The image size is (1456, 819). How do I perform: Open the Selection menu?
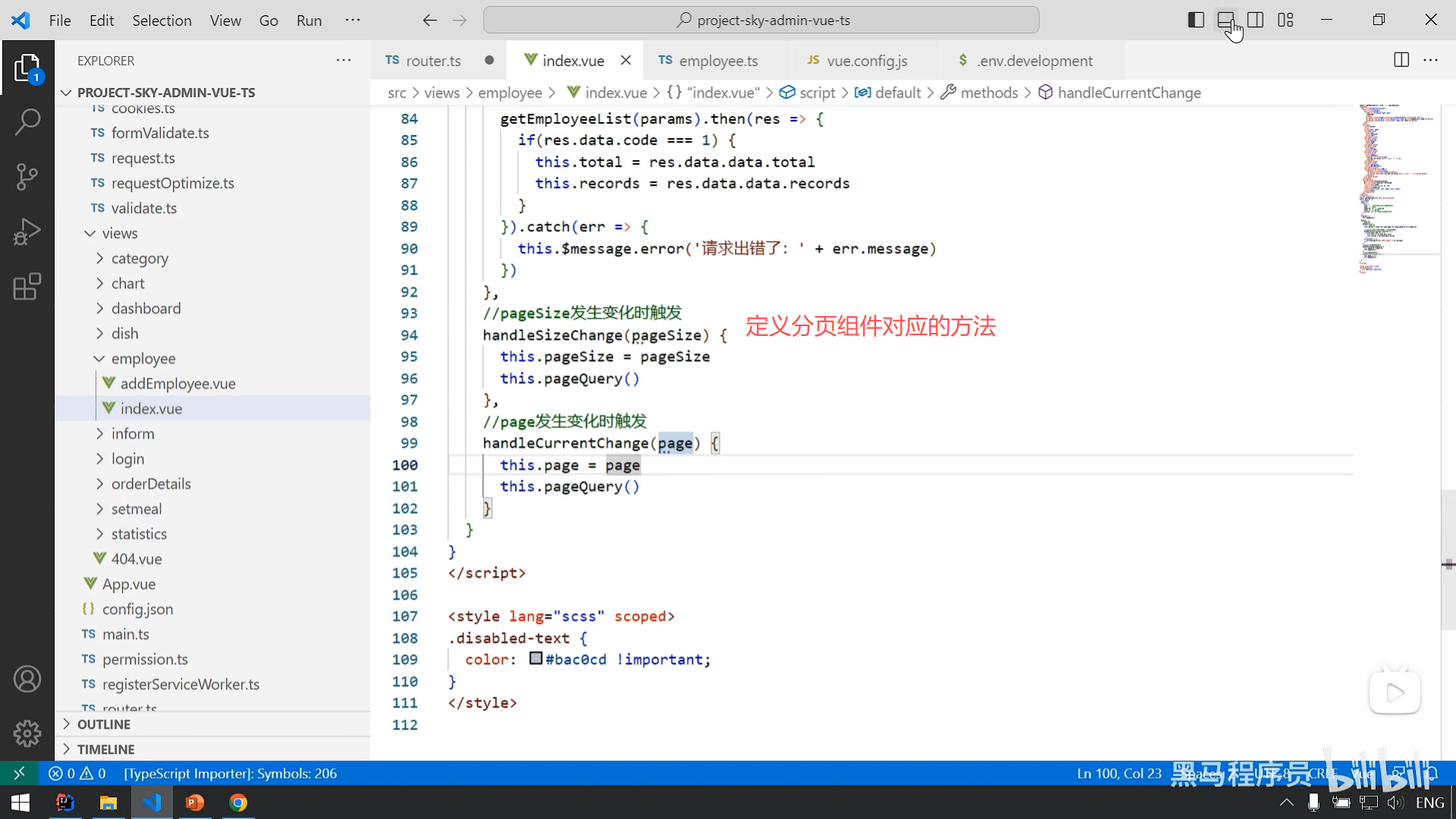[x=162, y=20]
